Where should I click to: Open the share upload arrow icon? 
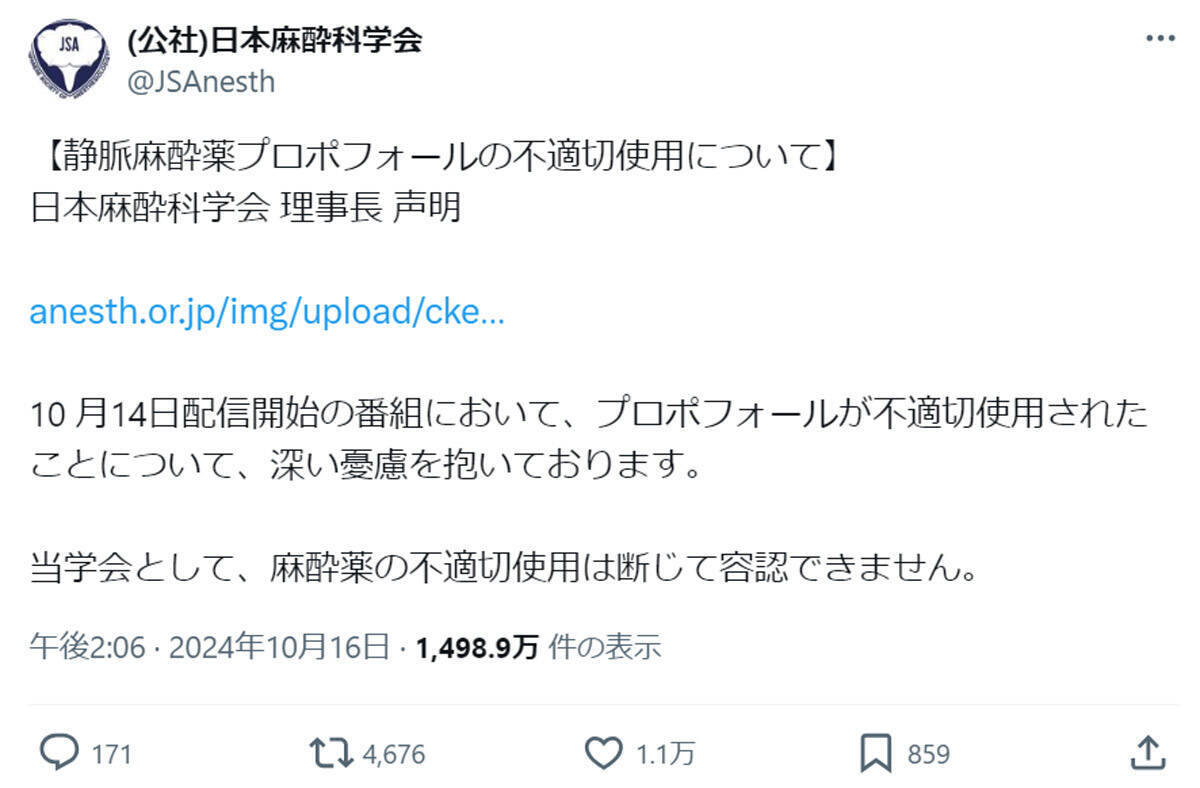(1149, 752)
